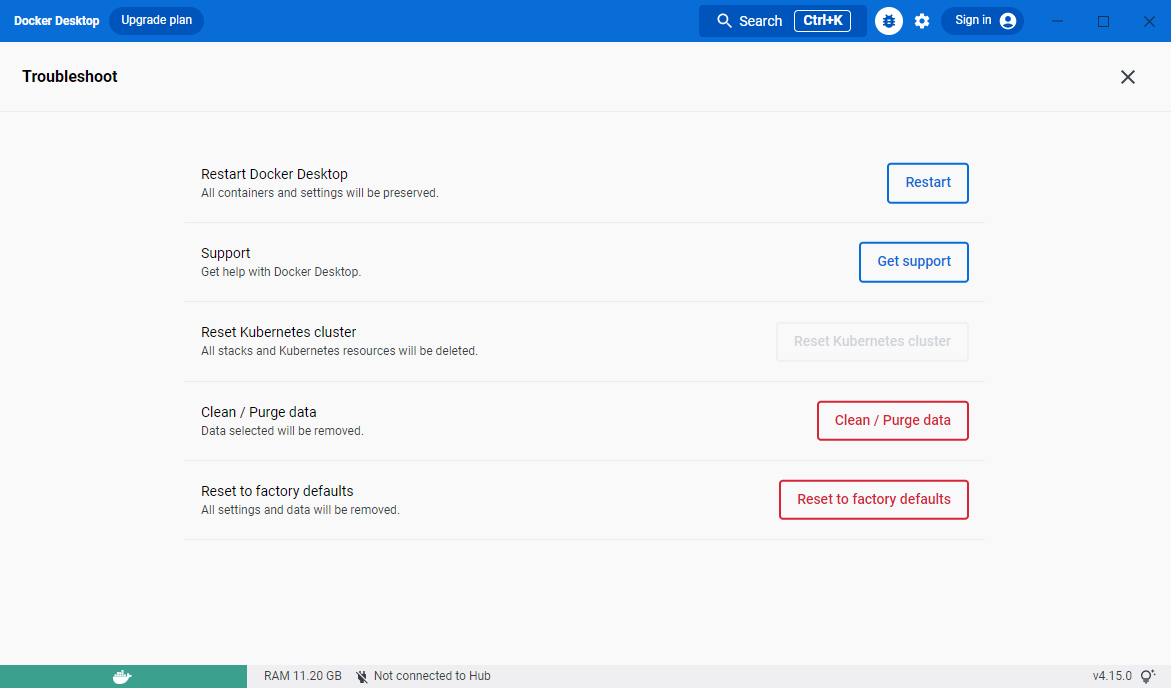This screenshot has height=688, width=1171.
Task: Click the Ctrl+K shortcut badge
Action: coord(824,20)
